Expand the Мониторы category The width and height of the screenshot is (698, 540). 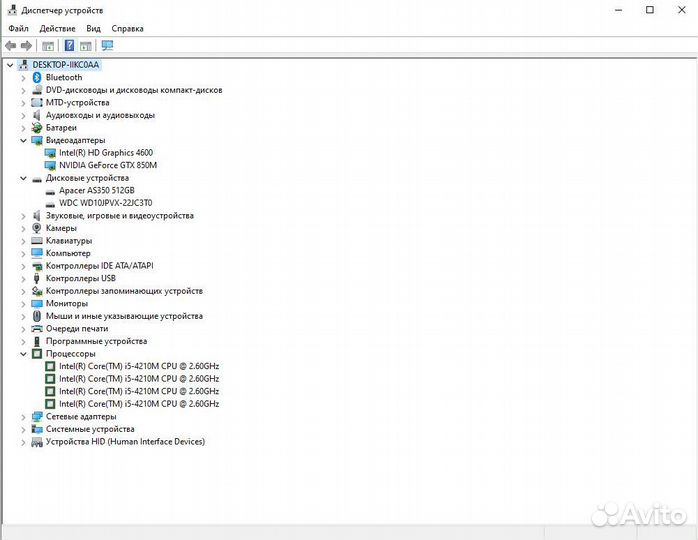point(23,304)
